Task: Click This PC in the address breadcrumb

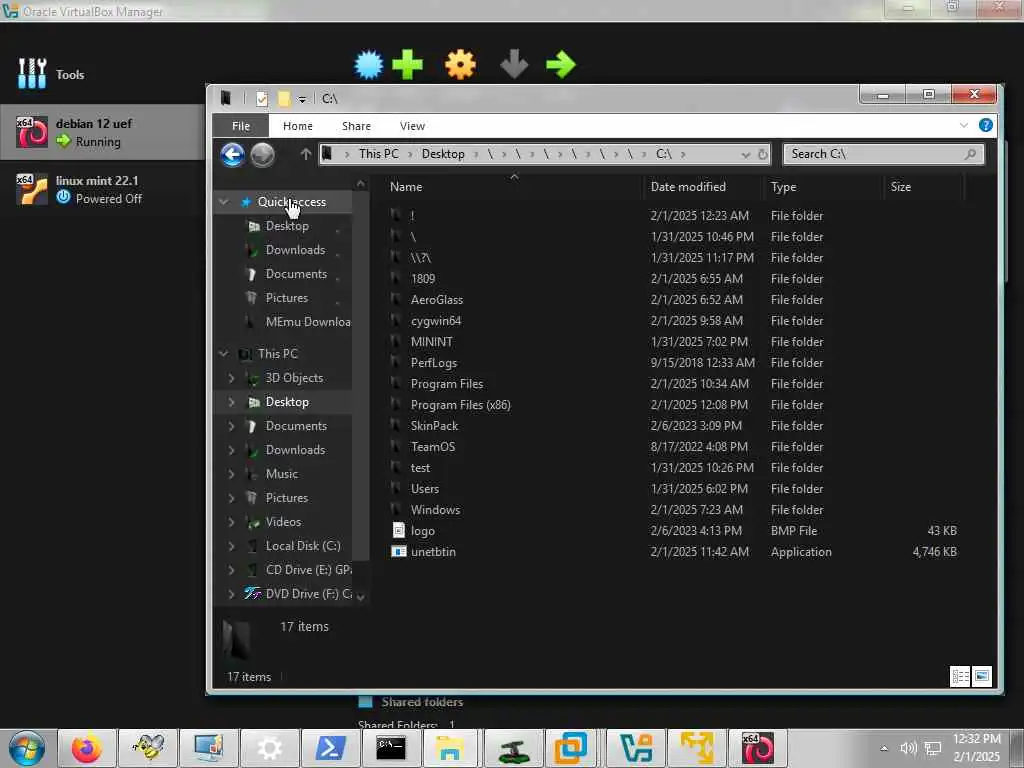Action: (378, 154)
